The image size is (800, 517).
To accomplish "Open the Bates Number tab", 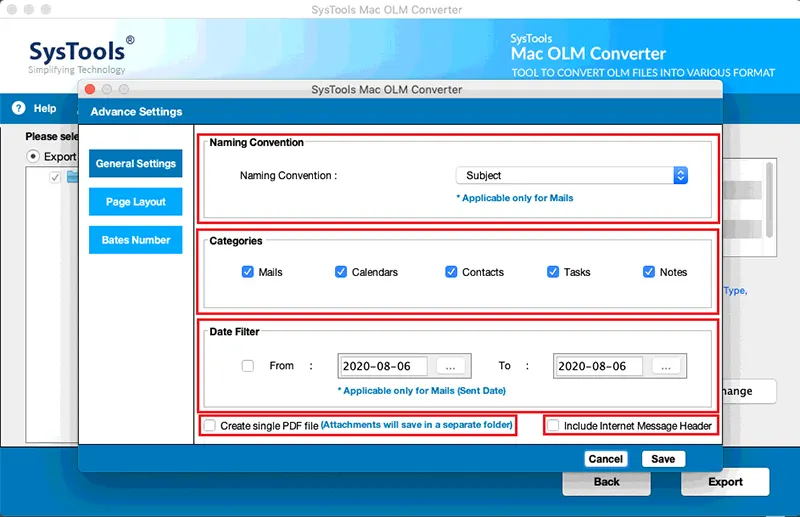I will (x=136, y=240).
